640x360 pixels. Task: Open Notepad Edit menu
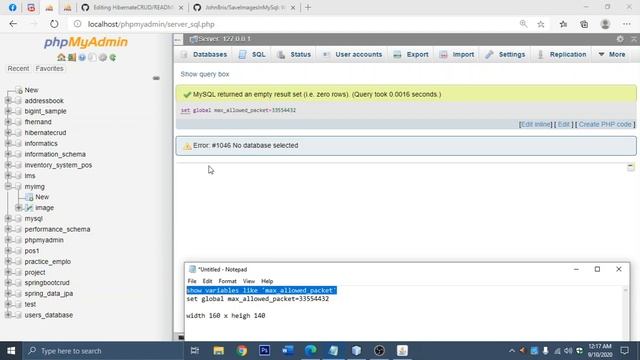[207, 281]
